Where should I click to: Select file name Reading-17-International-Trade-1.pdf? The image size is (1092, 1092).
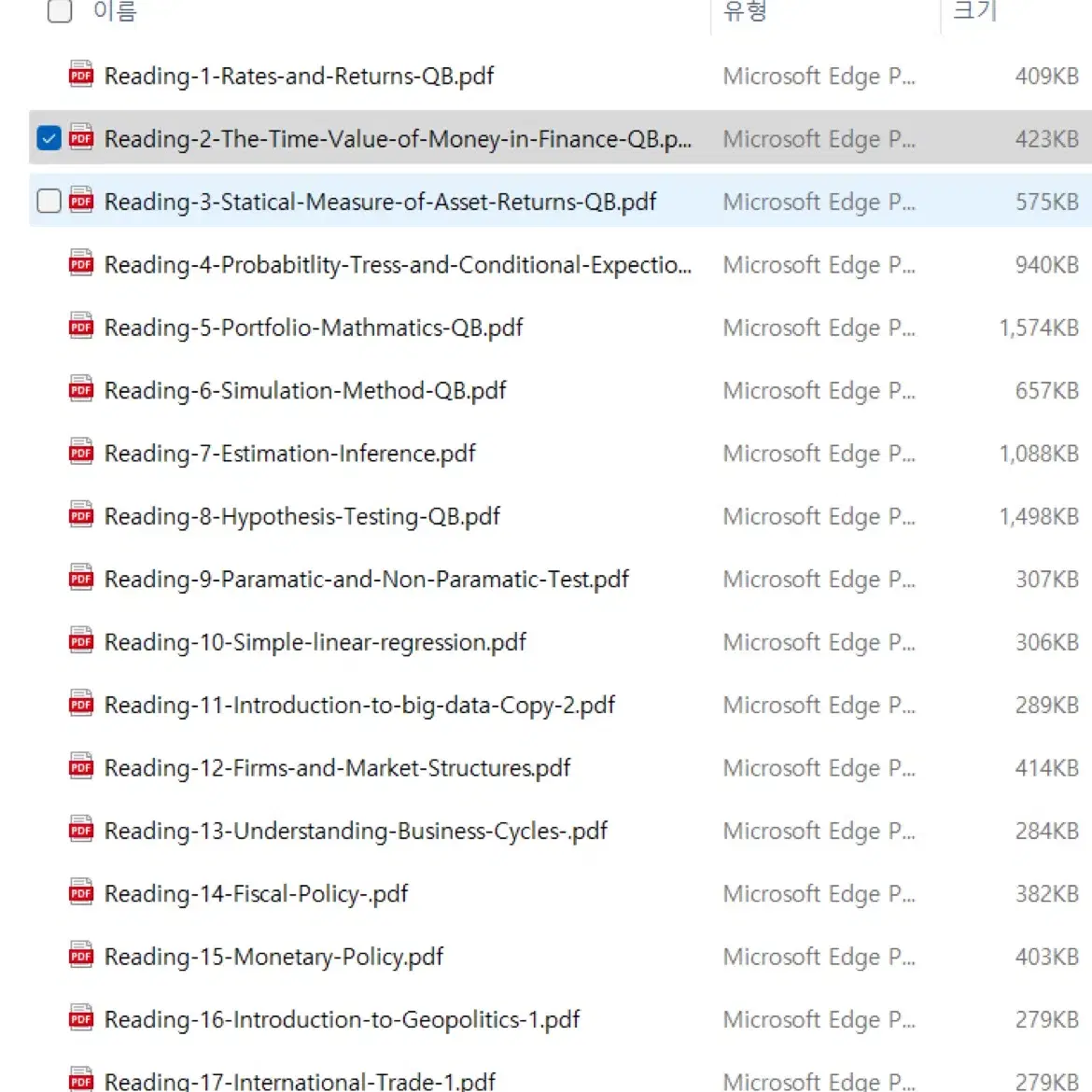pos(300,1081)
